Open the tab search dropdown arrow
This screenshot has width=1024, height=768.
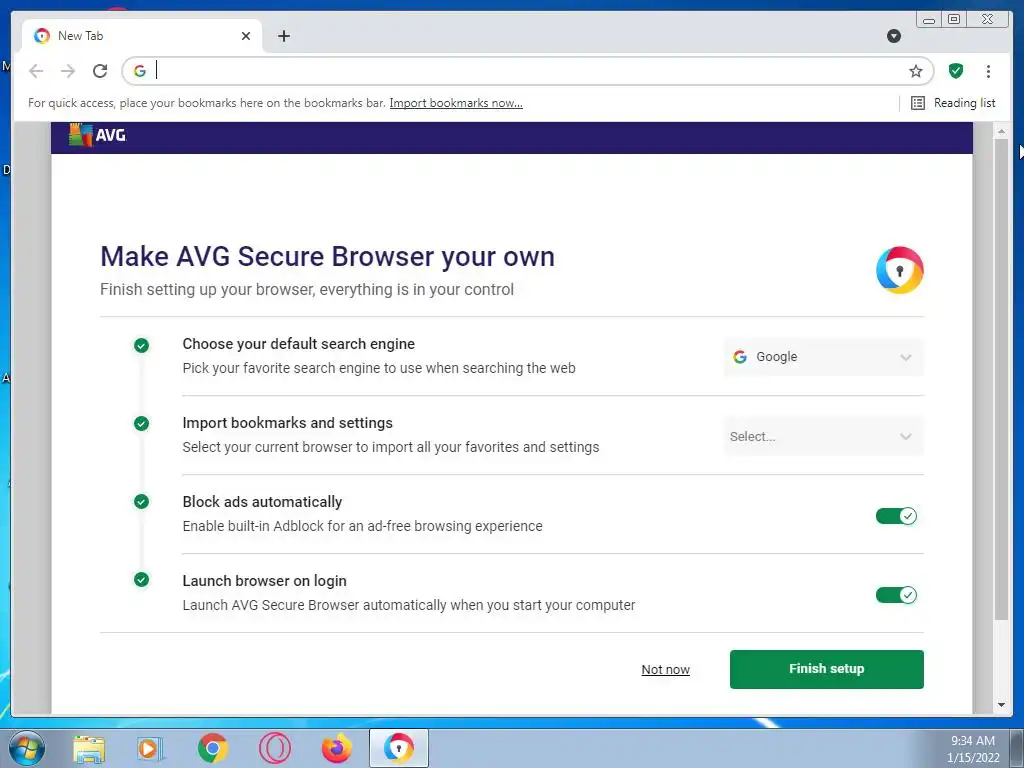coord(894,36)
